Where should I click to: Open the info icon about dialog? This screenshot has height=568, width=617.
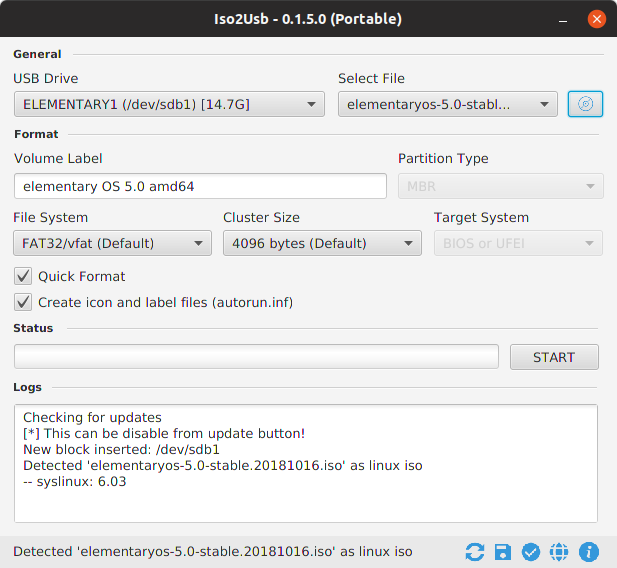(589, 551)
